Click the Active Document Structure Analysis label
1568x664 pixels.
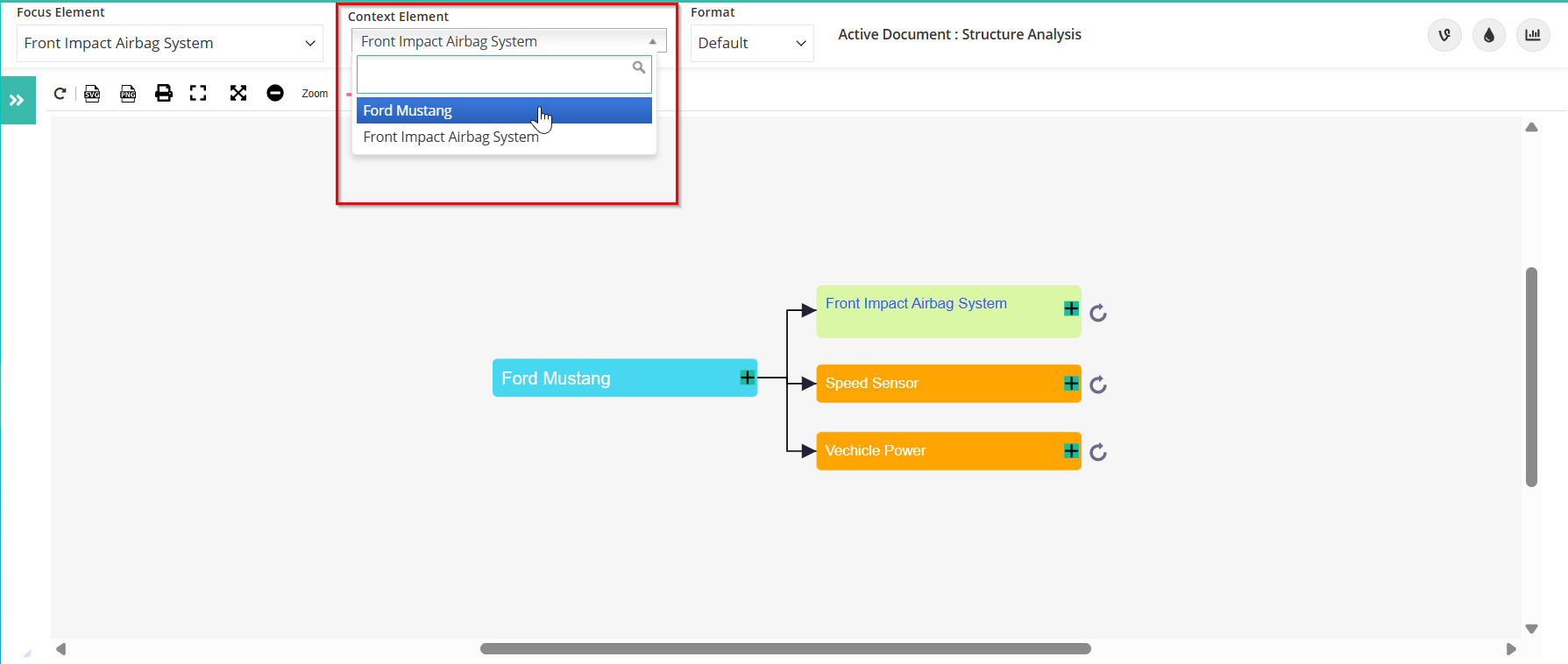(x=960, y=34)
